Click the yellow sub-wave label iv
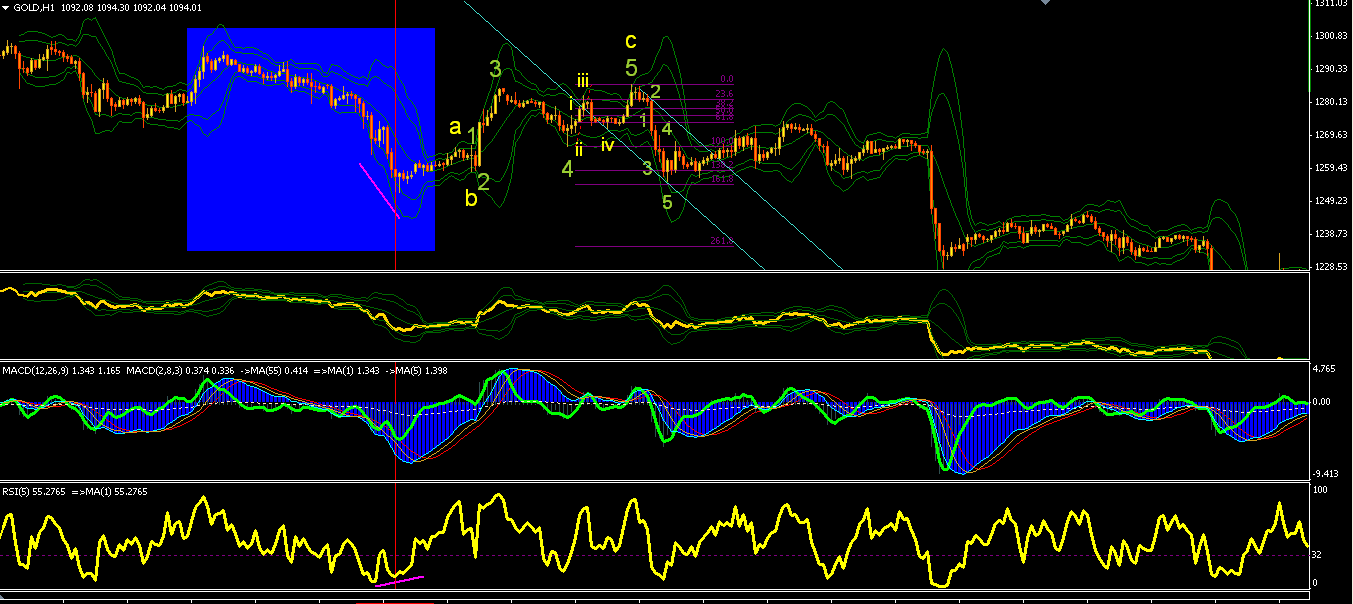The height and width of the screenshot is (604, 1353). (607, 145)
